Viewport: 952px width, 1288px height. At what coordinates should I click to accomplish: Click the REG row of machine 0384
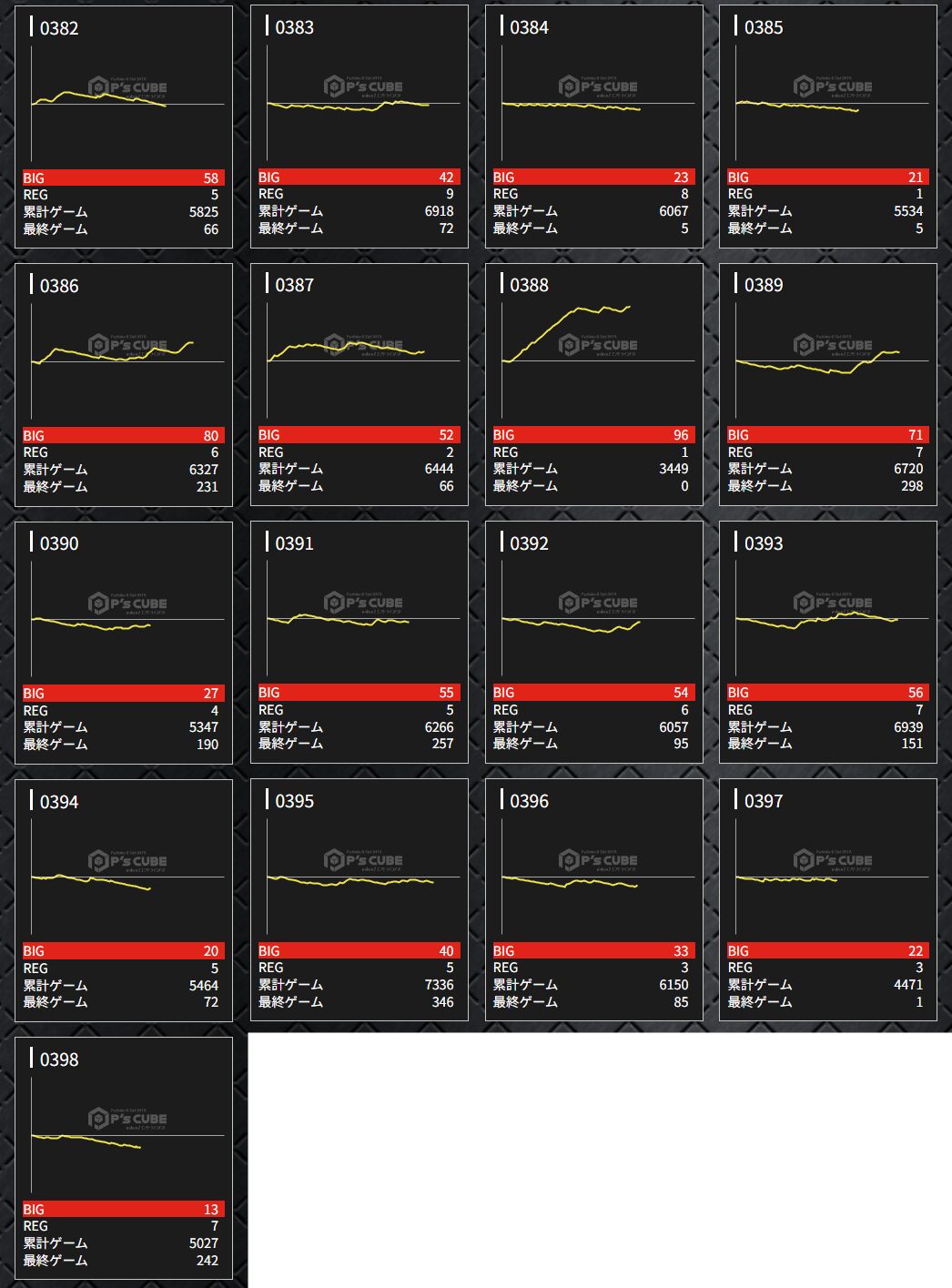[x=593, y=194]
